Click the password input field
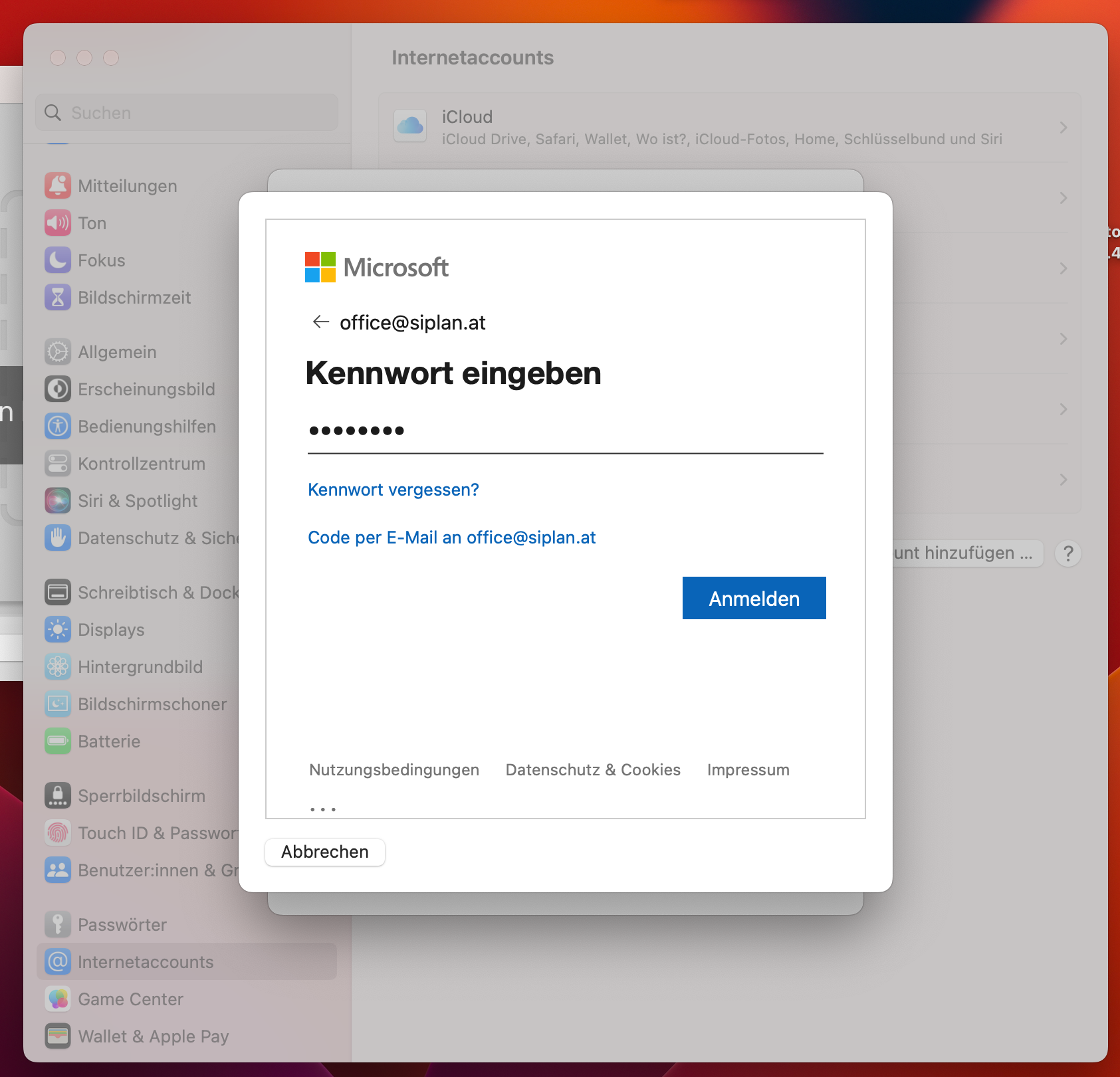Image resolution: width=1120 pixels, height=1077 pixels. pyautogui.click(x=565, y=431)
